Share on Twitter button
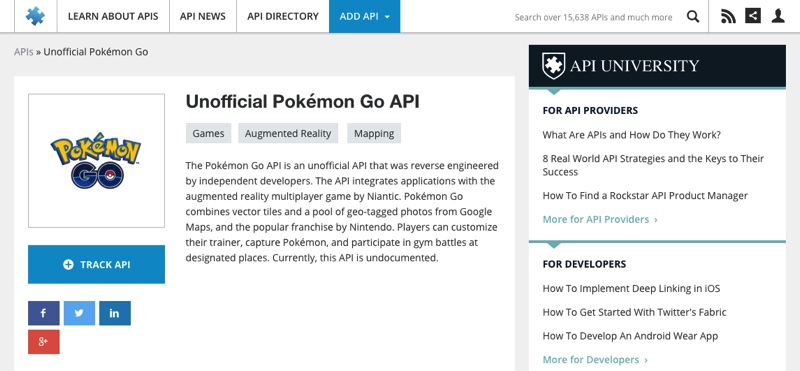The width and height of the screenshot is (800, 371). 79,313
